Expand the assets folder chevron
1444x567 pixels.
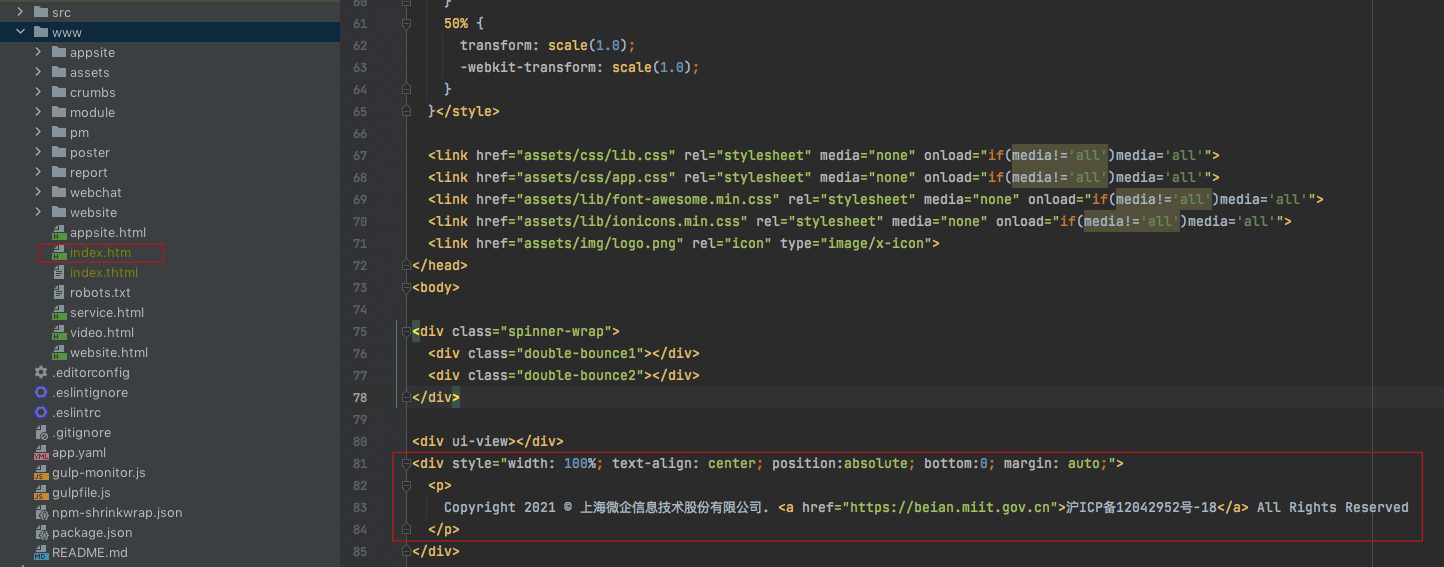(38, 72)
